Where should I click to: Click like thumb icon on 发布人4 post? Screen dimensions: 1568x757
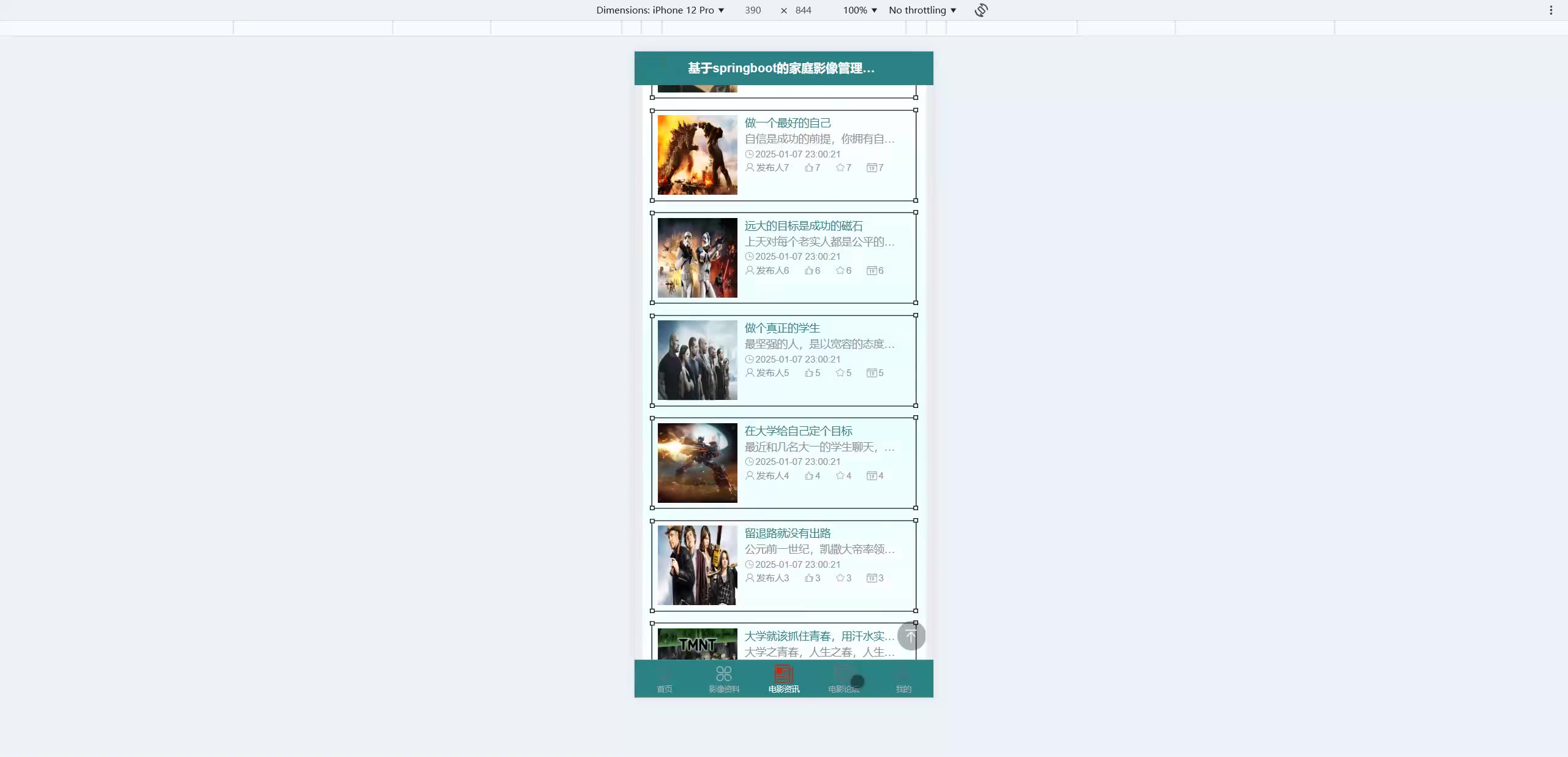pyautogui.click(x=809, y=476)
